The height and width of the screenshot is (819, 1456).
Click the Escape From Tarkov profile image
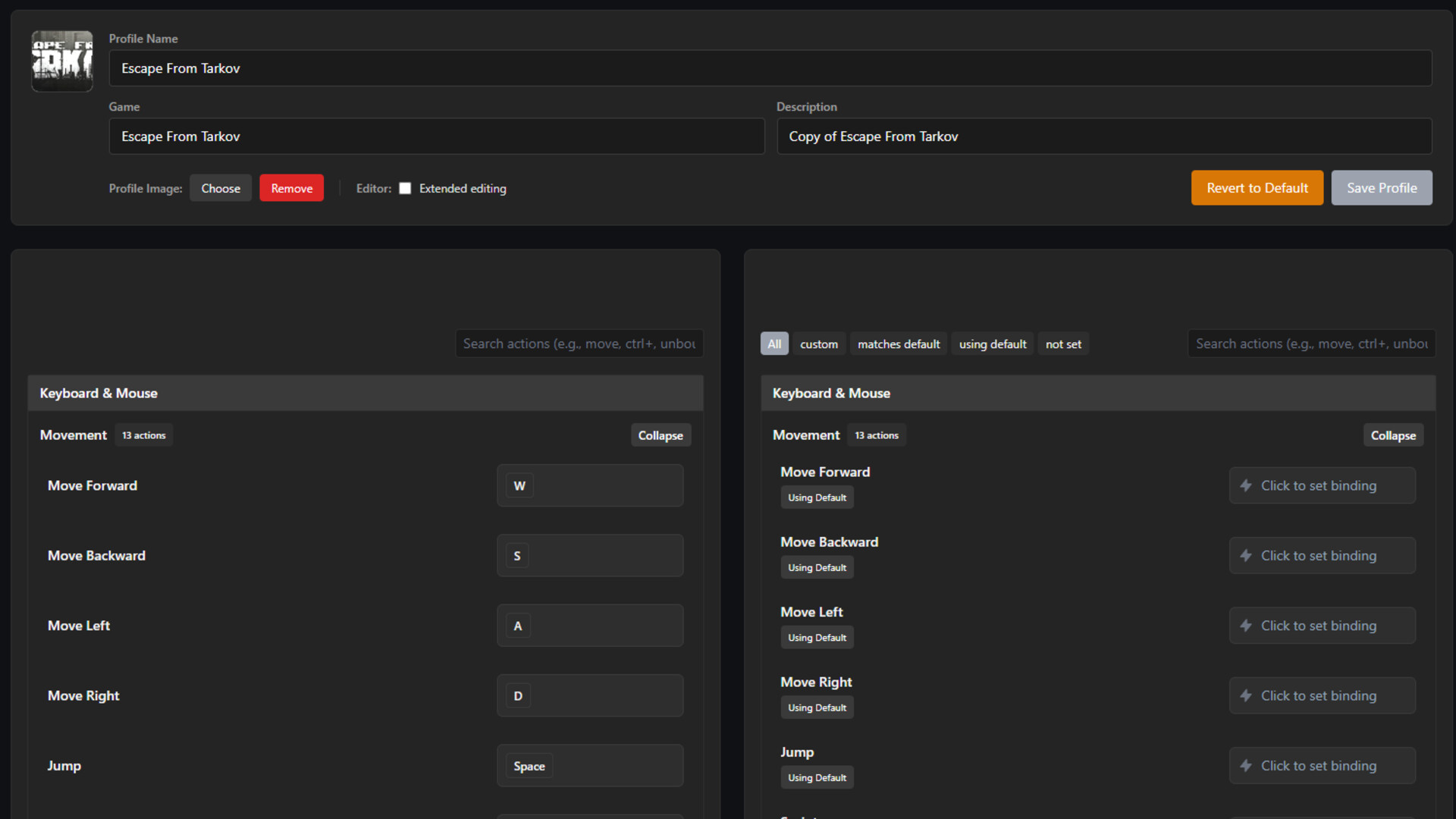pyautogui.click(x=62, y=61)
